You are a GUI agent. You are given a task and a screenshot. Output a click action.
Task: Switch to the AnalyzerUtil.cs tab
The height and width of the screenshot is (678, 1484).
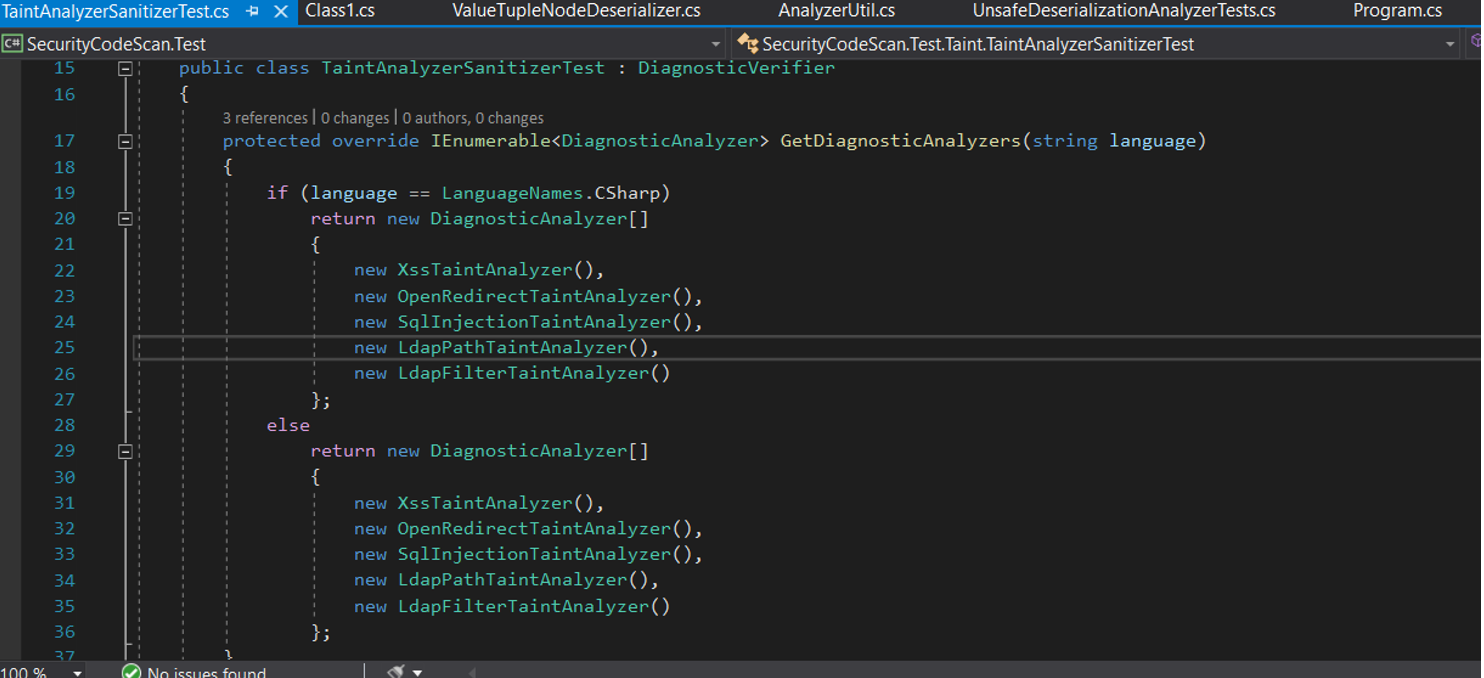click(836, 11)
